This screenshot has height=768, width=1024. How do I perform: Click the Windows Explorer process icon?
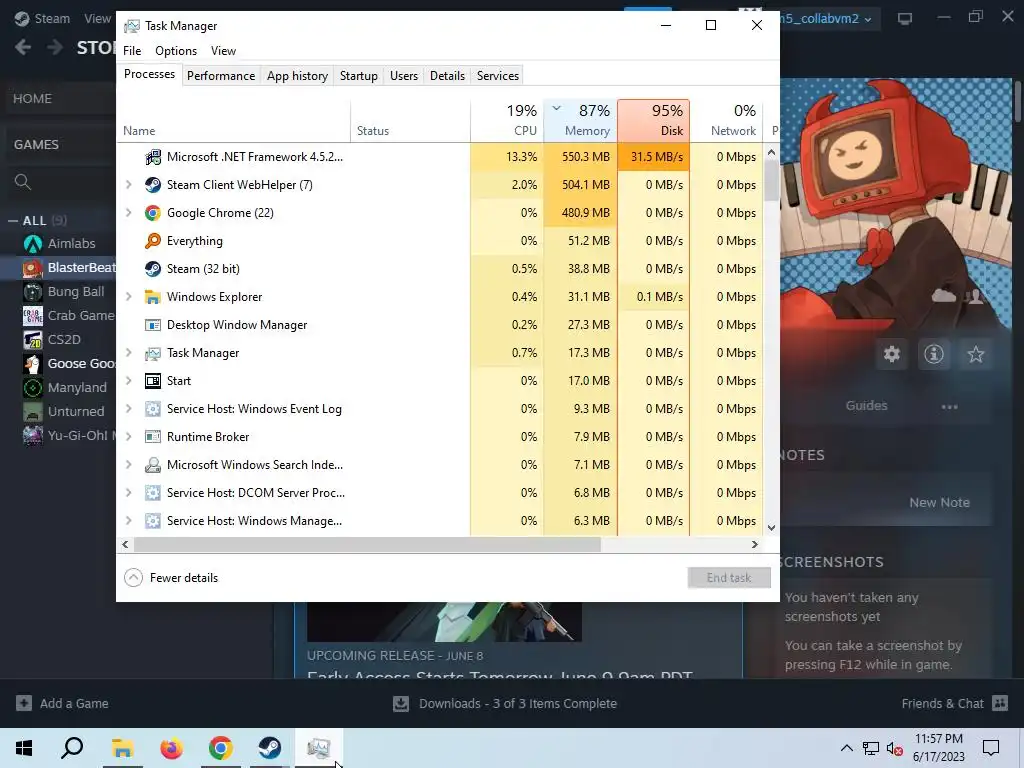click(153, 297)
